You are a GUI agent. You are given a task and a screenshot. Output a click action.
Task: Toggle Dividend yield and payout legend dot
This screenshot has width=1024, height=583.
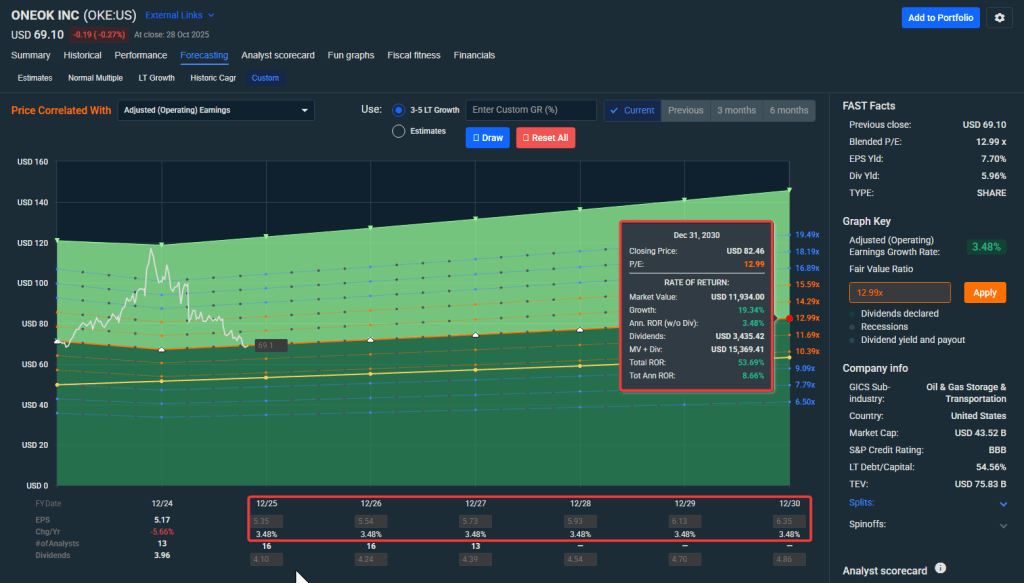(853, 340)
